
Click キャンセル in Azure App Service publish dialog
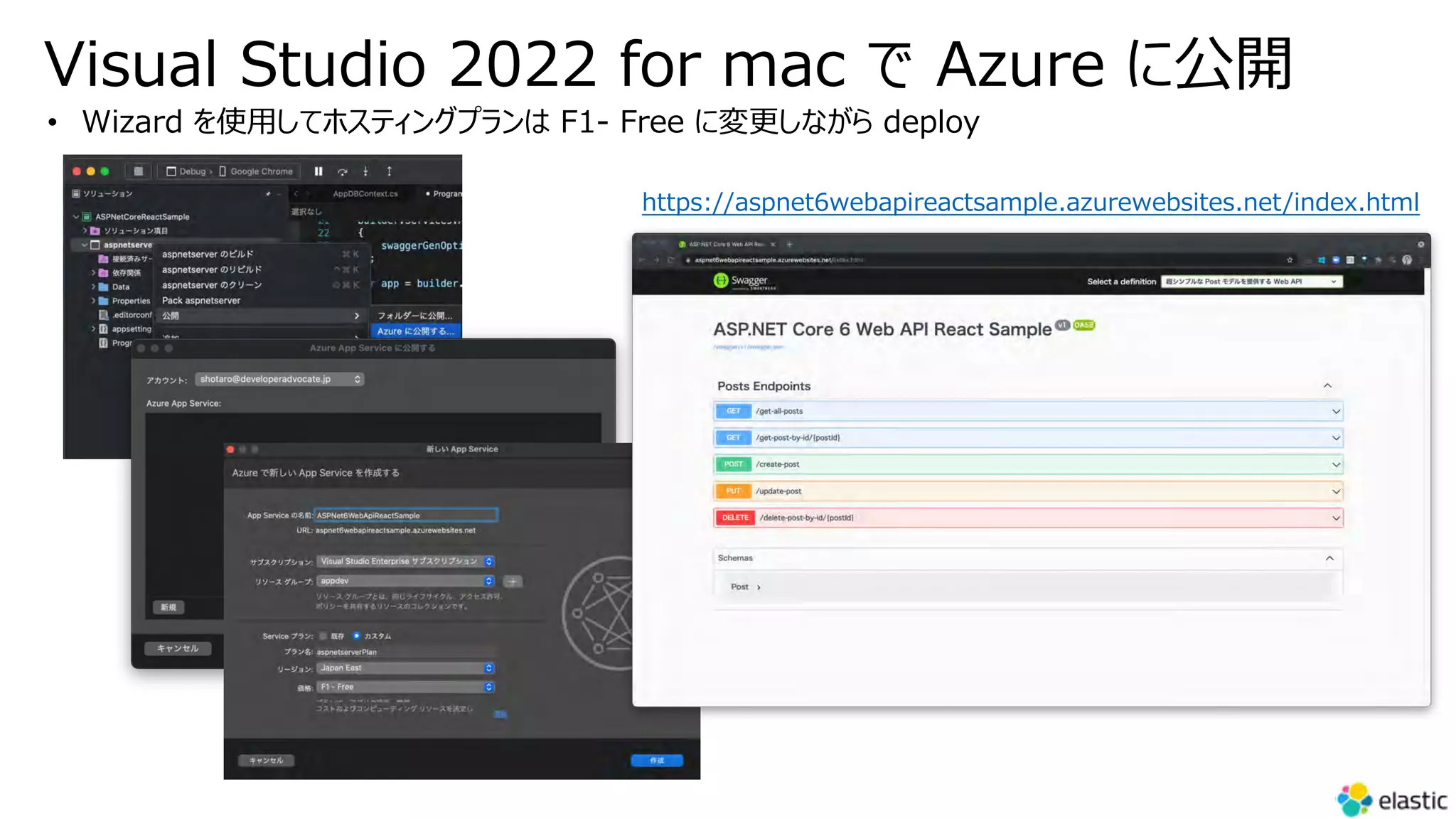(x=178, y=648)
